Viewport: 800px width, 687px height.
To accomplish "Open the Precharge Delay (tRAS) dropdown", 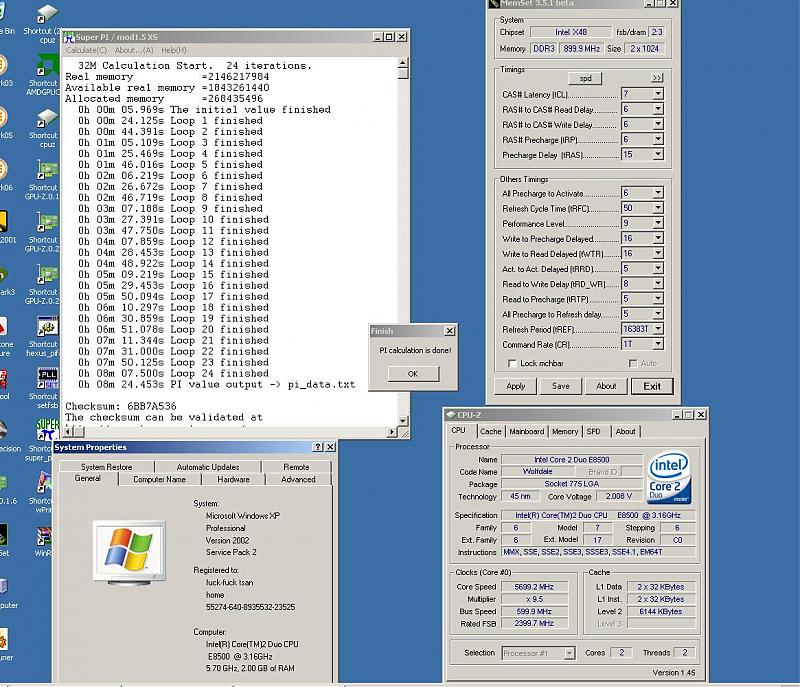I will (658, 155).
